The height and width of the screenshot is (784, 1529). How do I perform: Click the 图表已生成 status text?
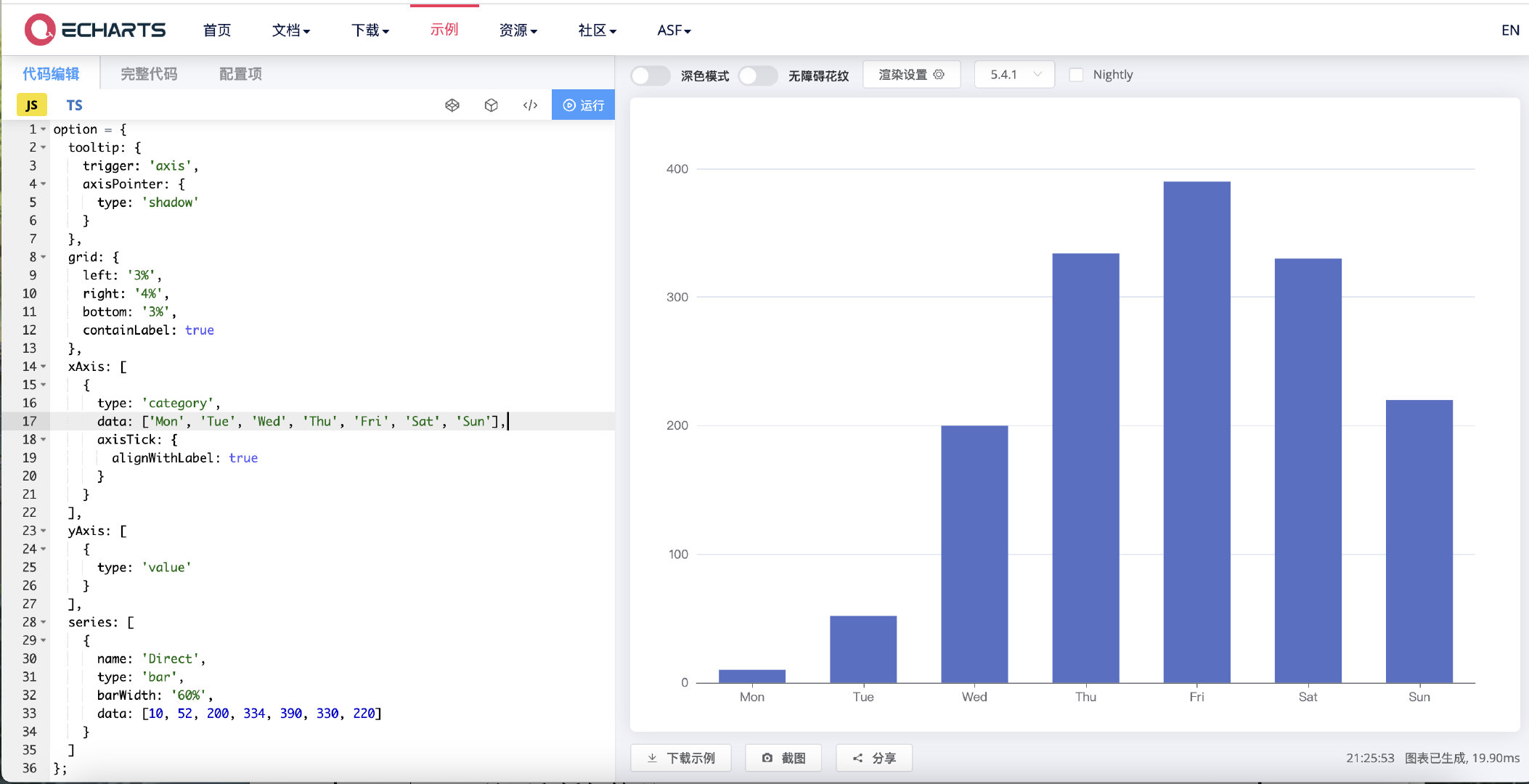pyautogui.click(x=1435, y=758)
